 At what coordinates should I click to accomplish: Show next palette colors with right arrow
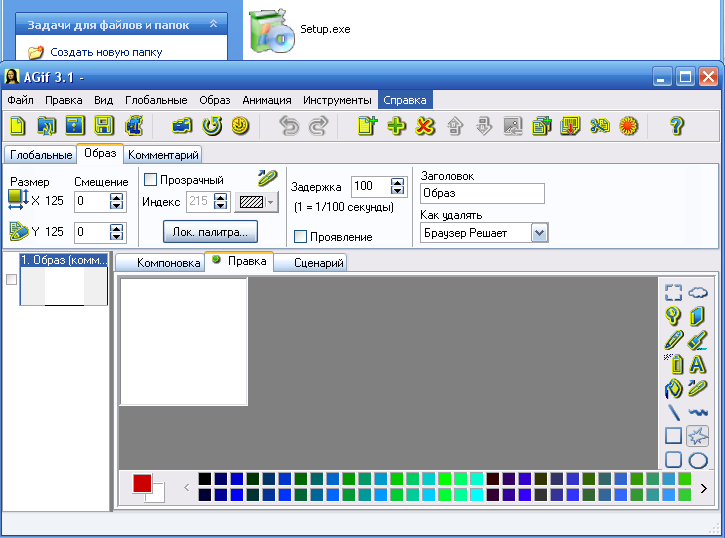point(704,489)
